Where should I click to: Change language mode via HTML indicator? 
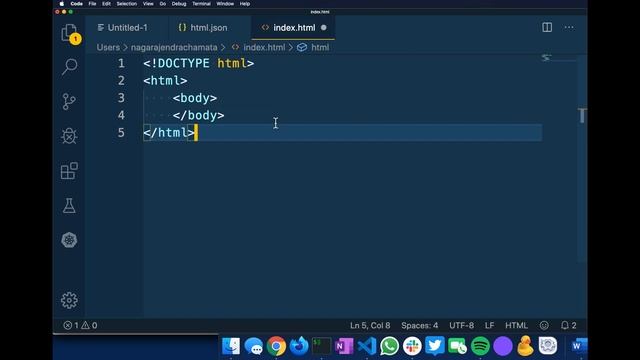(x=516, y=325)
